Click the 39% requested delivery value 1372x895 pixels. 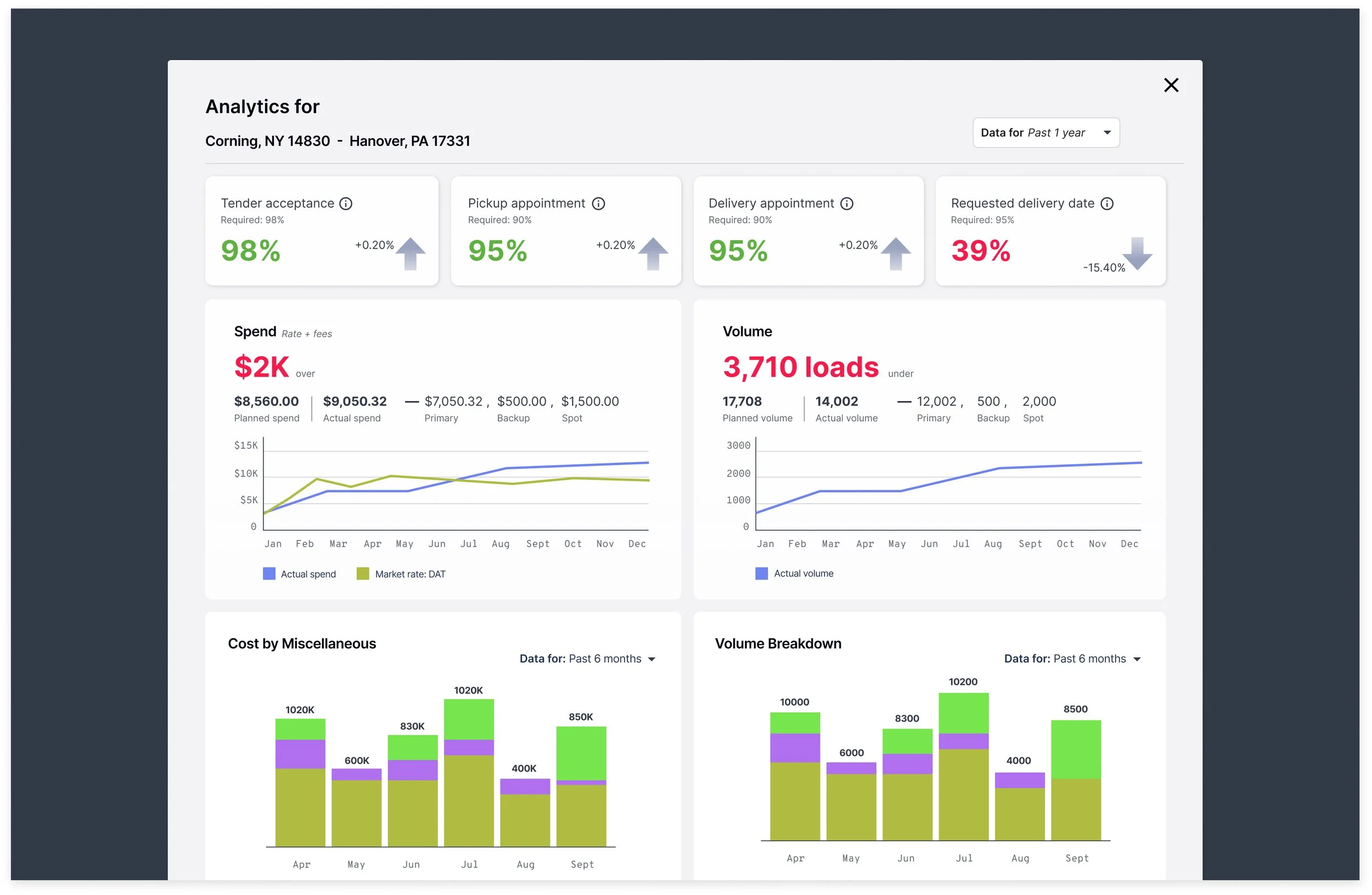pyautogui.click(x=980, y=251)
